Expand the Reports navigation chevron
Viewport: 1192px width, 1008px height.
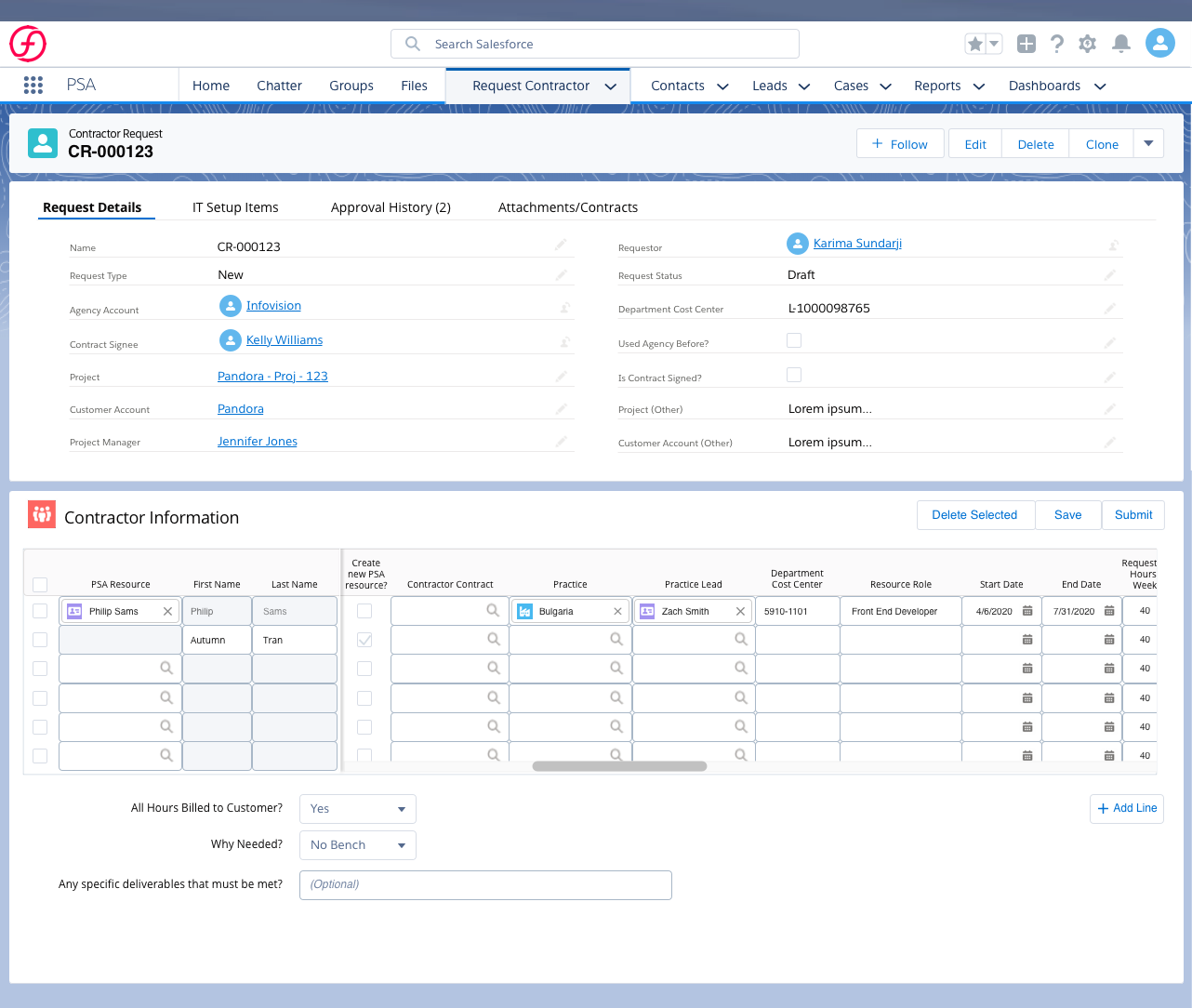[979, 86]
